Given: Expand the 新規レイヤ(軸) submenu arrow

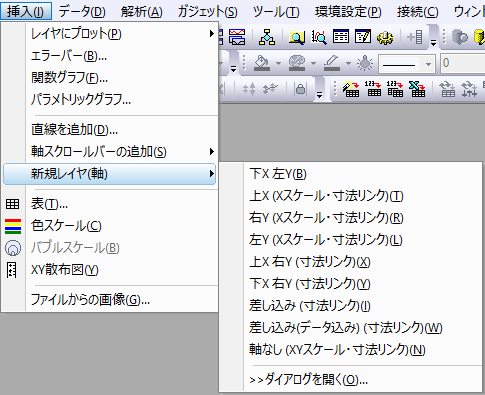Looking at the screenshot, I should pos(211,173).
